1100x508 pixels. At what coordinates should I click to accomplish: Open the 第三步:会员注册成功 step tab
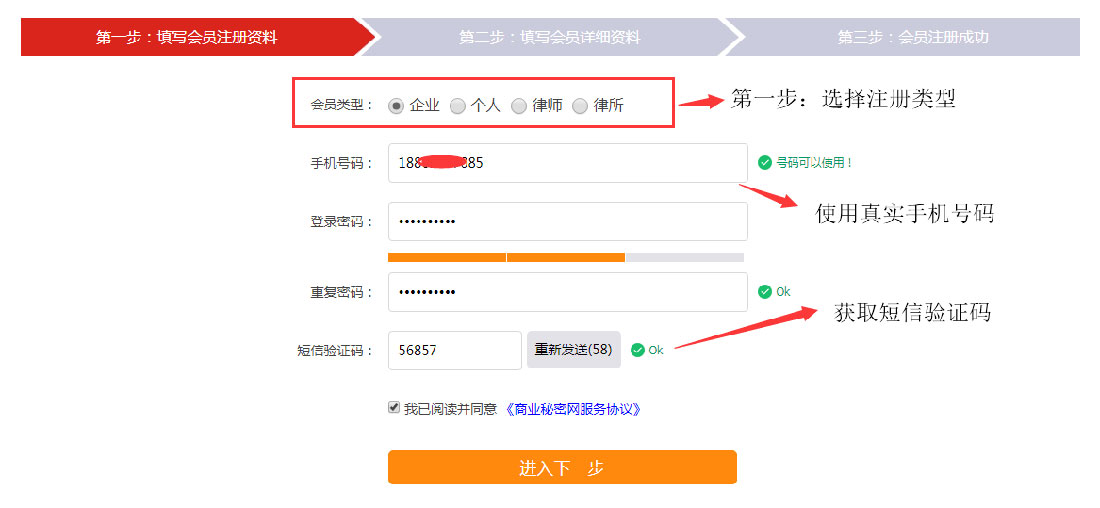coord(904,37)
